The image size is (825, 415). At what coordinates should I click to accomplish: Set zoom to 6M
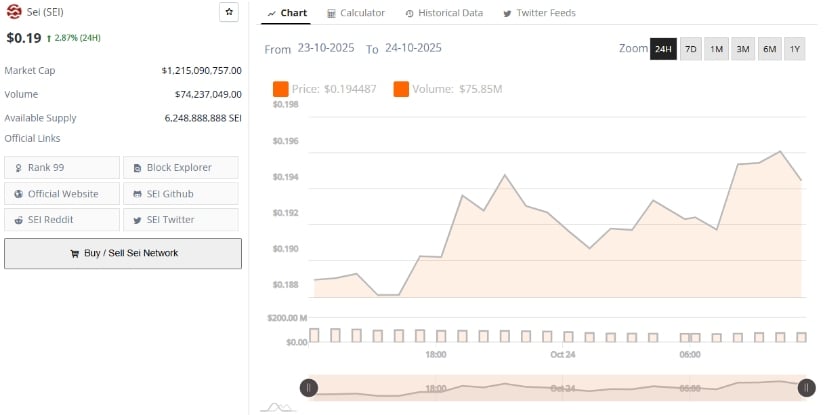click(x=769, y=49)
